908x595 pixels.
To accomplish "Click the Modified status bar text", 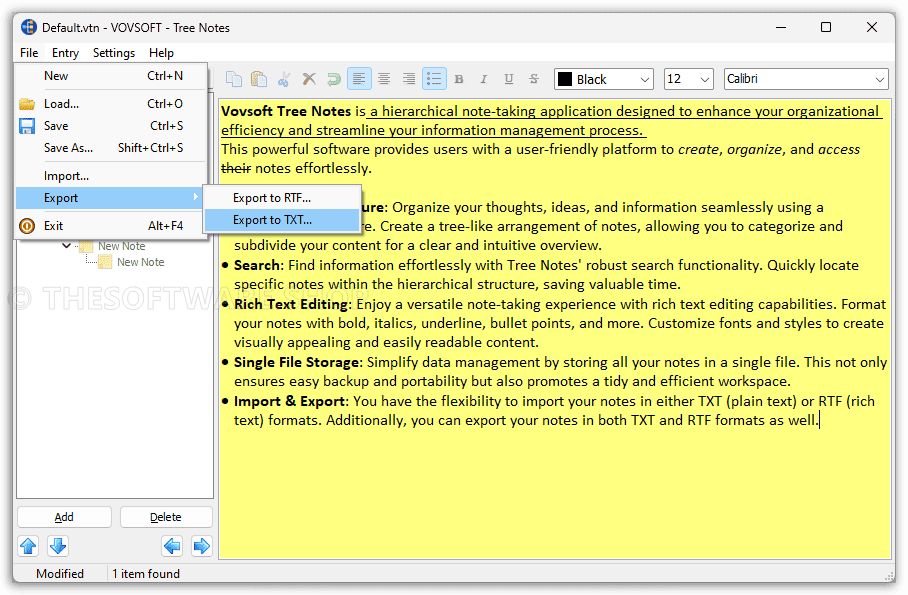I will pyautogui.click(x=60, y=574).
